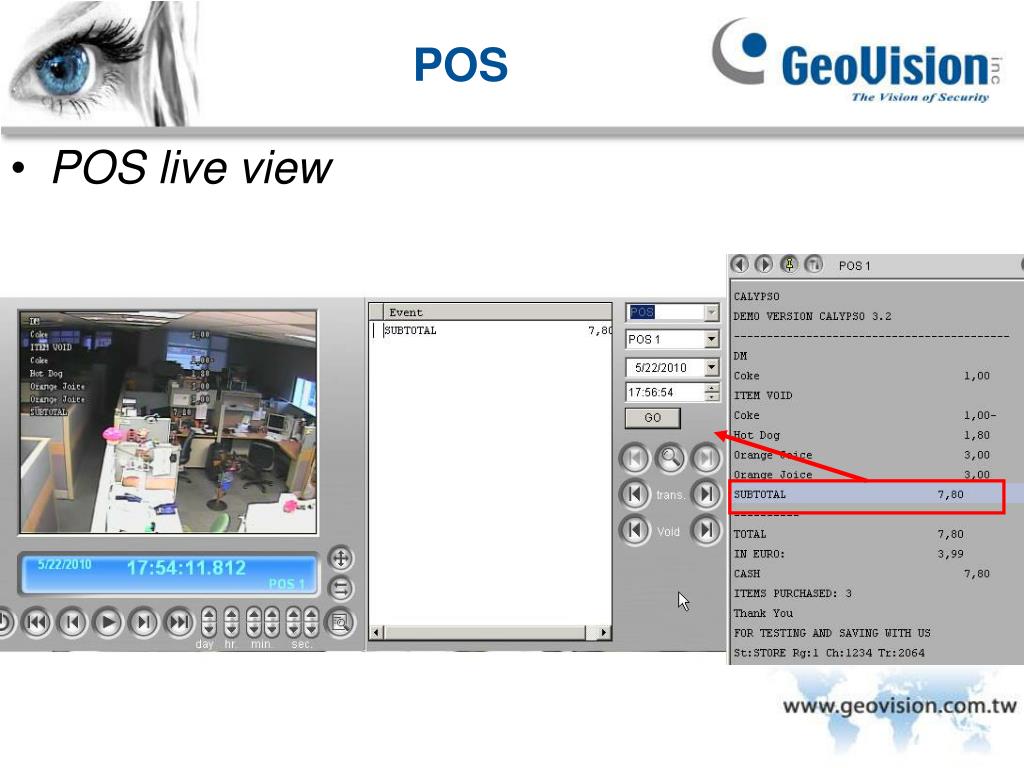Go to the previous Void record
This screenshot has width=1024, height=768.
pyautogui.click(x=635, y=530)
